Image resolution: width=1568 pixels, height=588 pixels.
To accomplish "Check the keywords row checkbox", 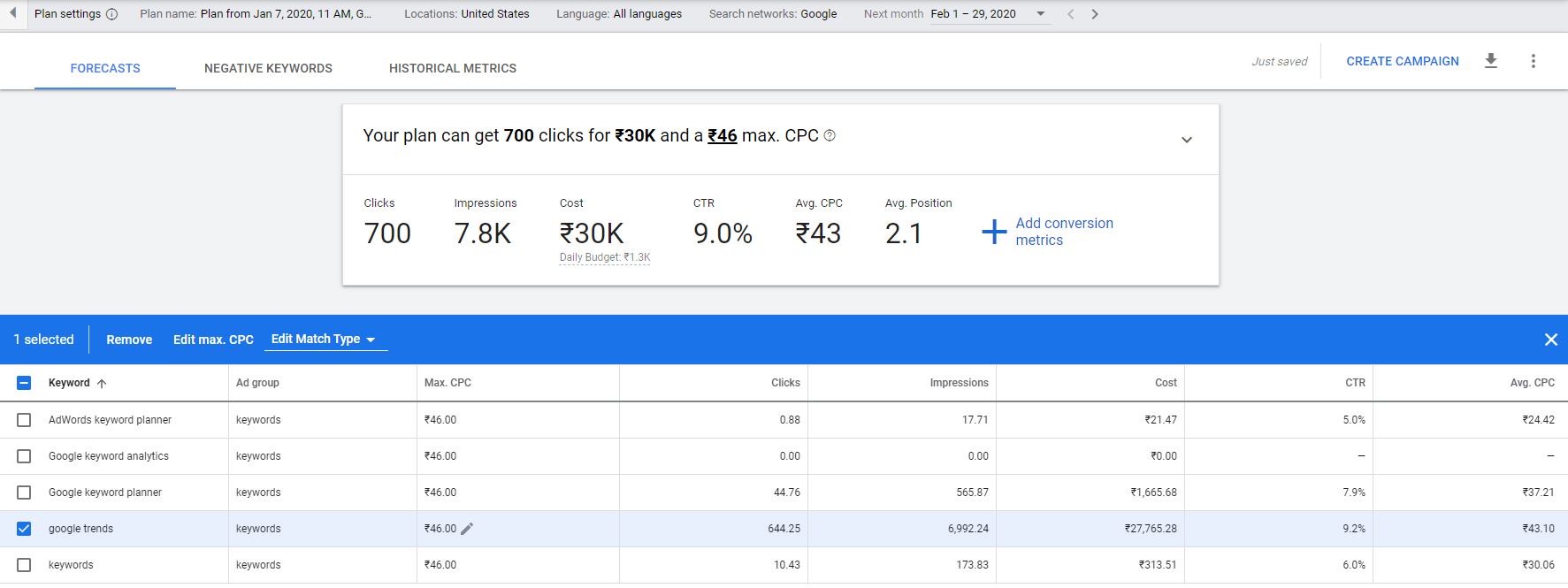I will (x=24, y=565).
